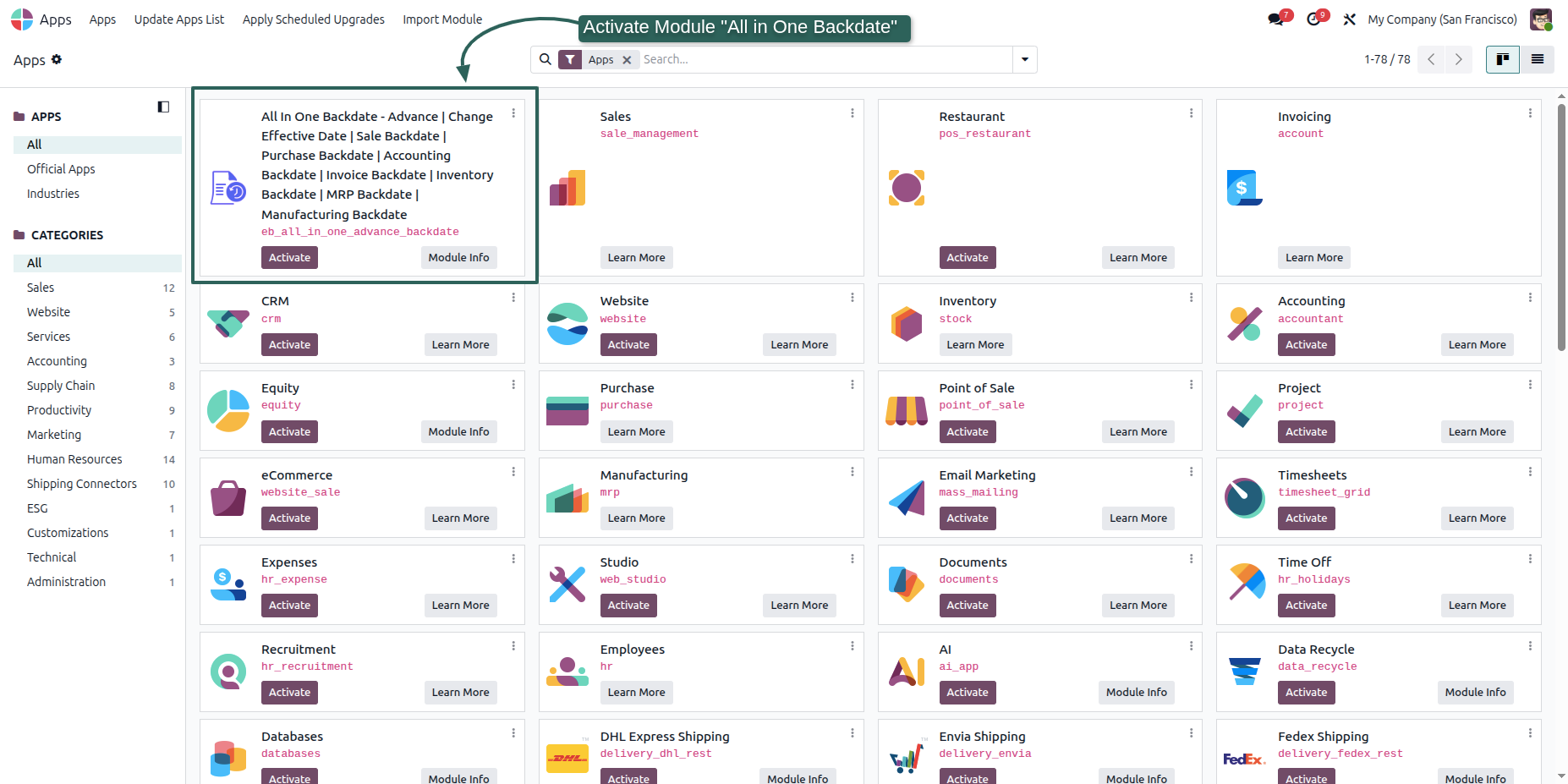Screen dimensions: 1568x784
Task: Switch to Kanban view
Action: point(1503,59)
